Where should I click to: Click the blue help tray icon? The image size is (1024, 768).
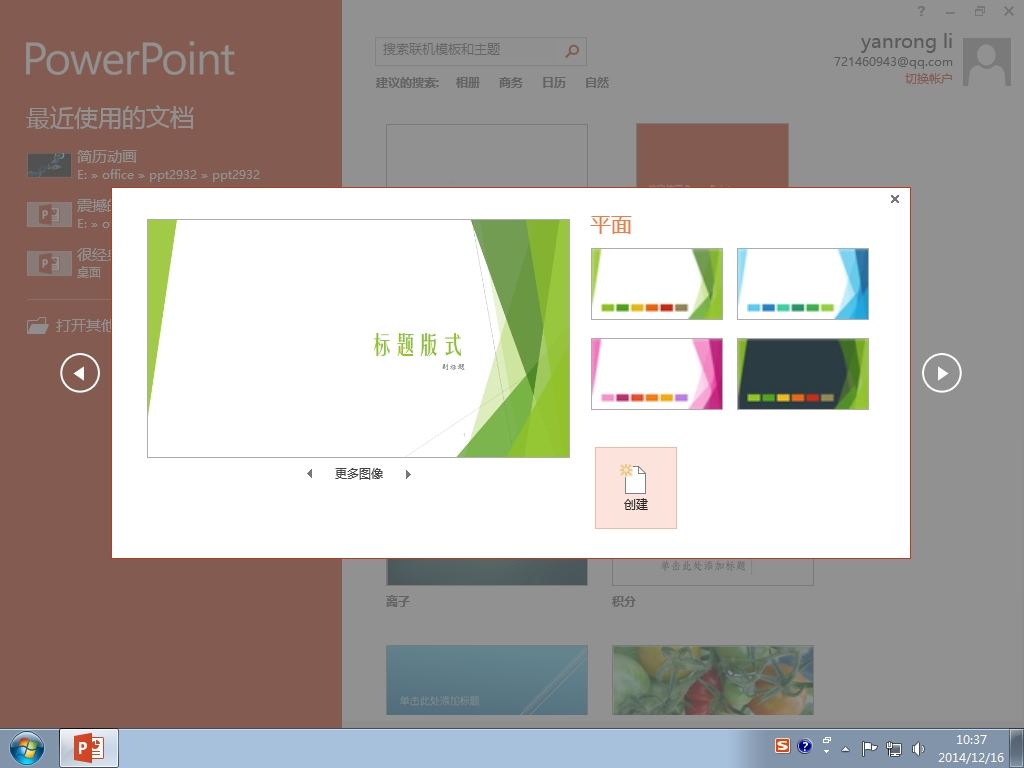(x=805, y=746)
